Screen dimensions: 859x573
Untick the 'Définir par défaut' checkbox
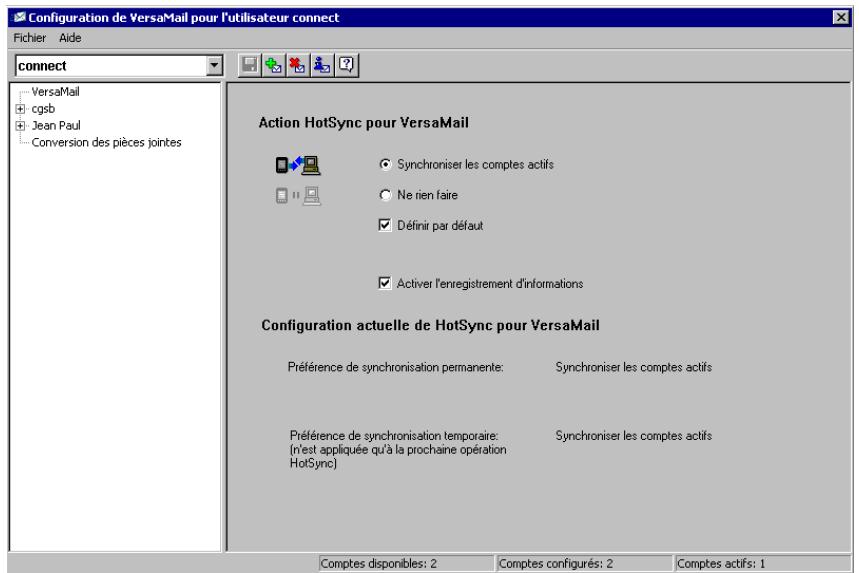(x=385, y=225)
